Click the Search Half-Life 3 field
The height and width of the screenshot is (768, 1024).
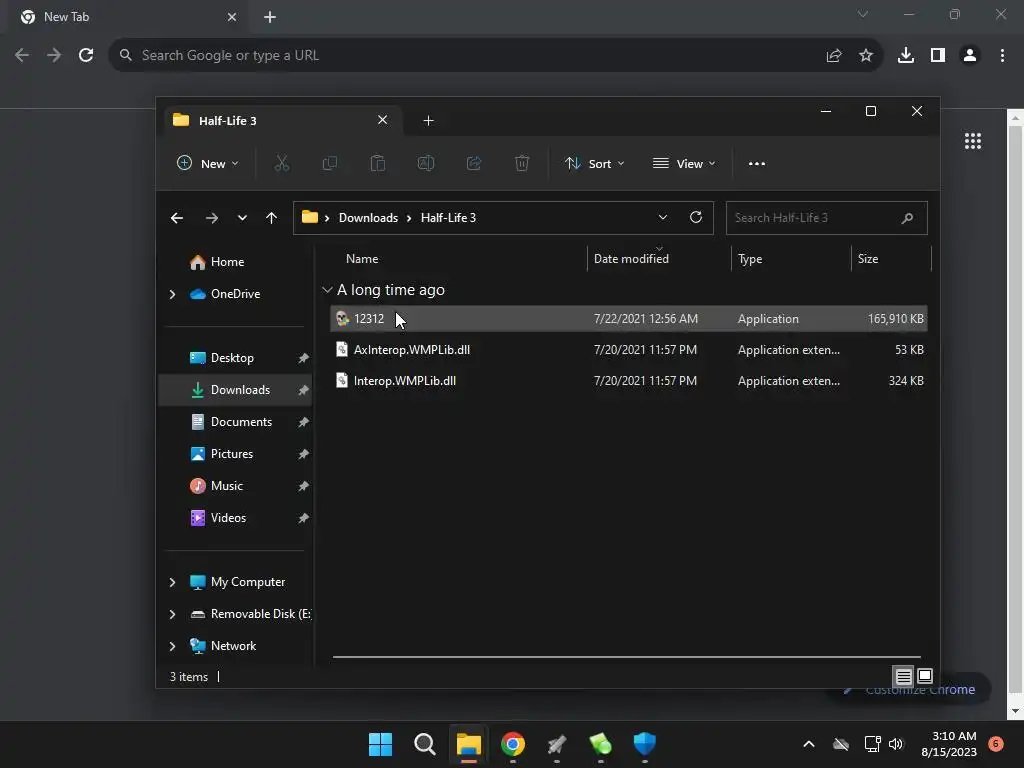pyautogui.click(x=827, y=218)
